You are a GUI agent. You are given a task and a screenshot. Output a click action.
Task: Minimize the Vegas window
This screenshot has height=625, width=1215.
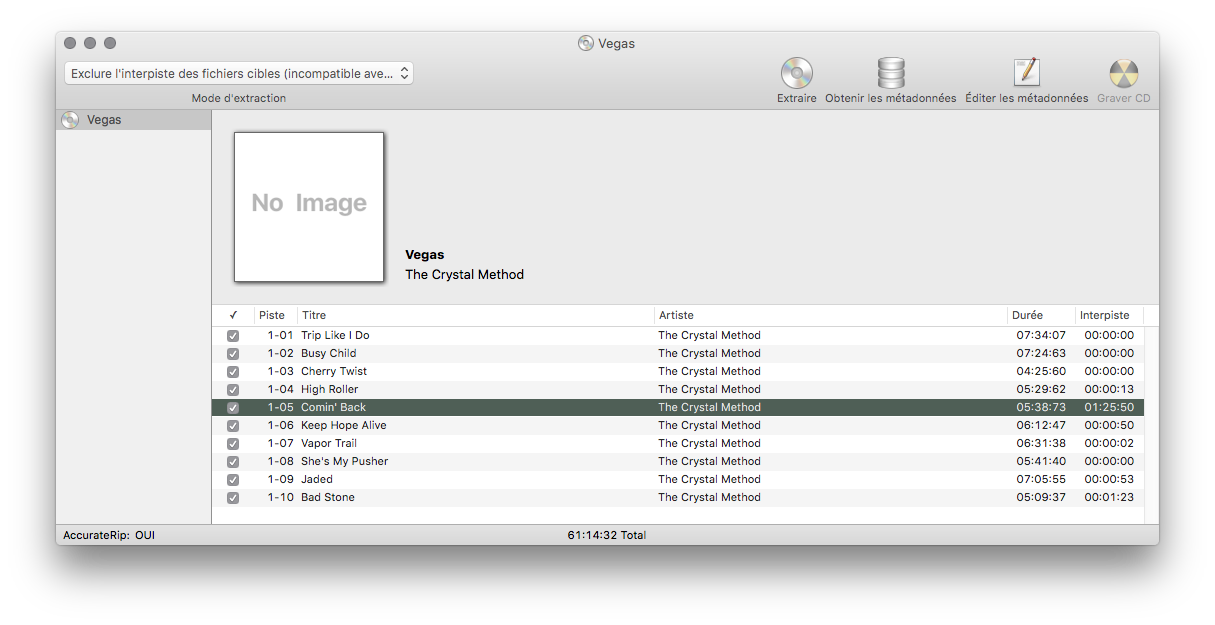click(x=90, y=43)
